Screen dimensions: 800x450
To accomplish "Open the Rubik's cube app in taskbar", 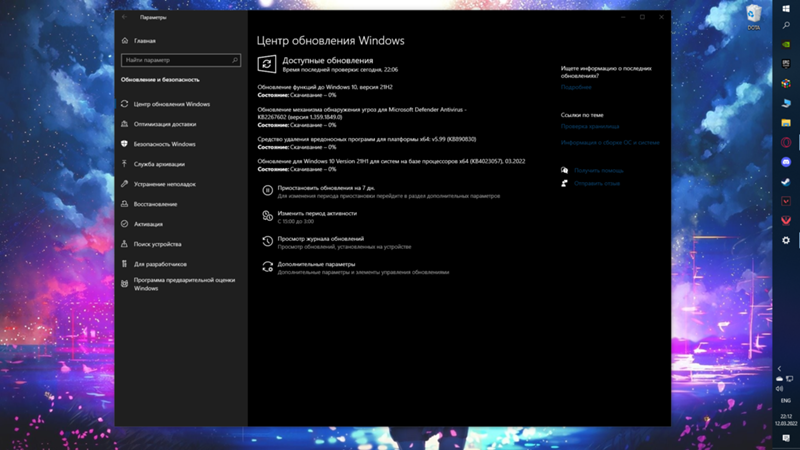I will (786, 83).
